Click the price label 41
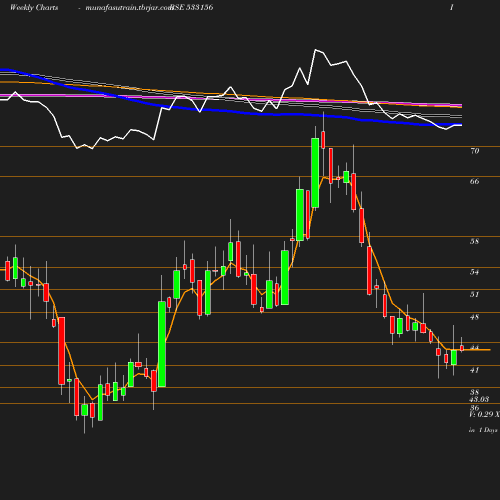This screenshot has width=500, height=500. [475, 370]
